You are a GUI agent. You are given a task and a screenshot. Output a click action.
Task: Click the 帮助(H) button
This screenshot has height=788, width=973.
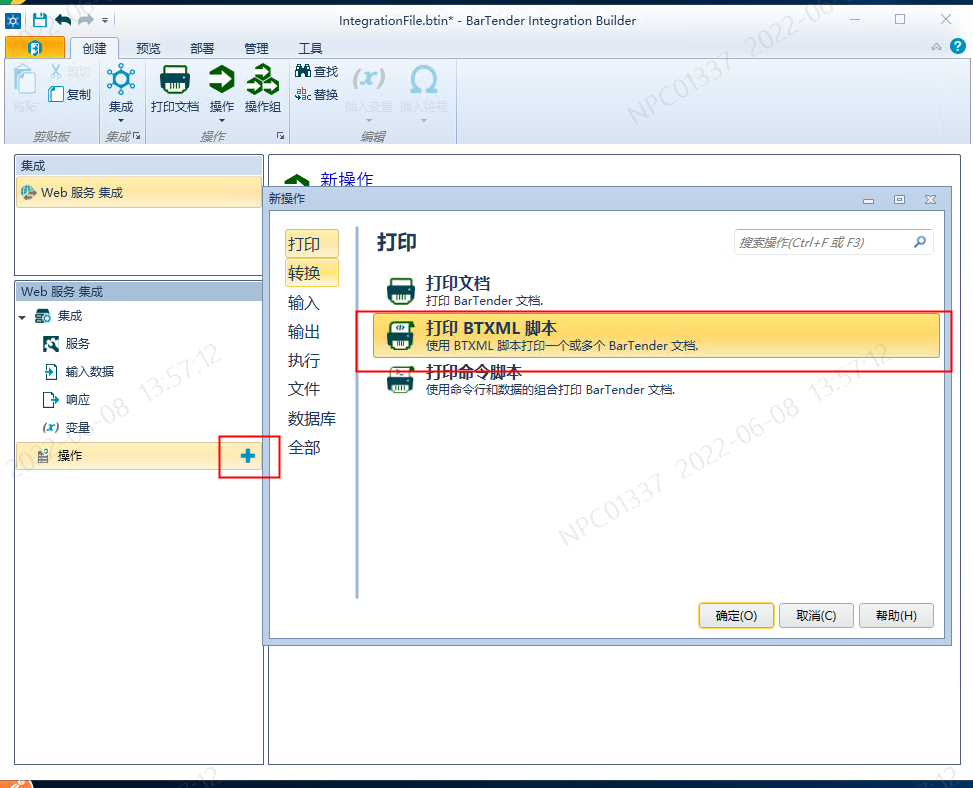(896, 615)
